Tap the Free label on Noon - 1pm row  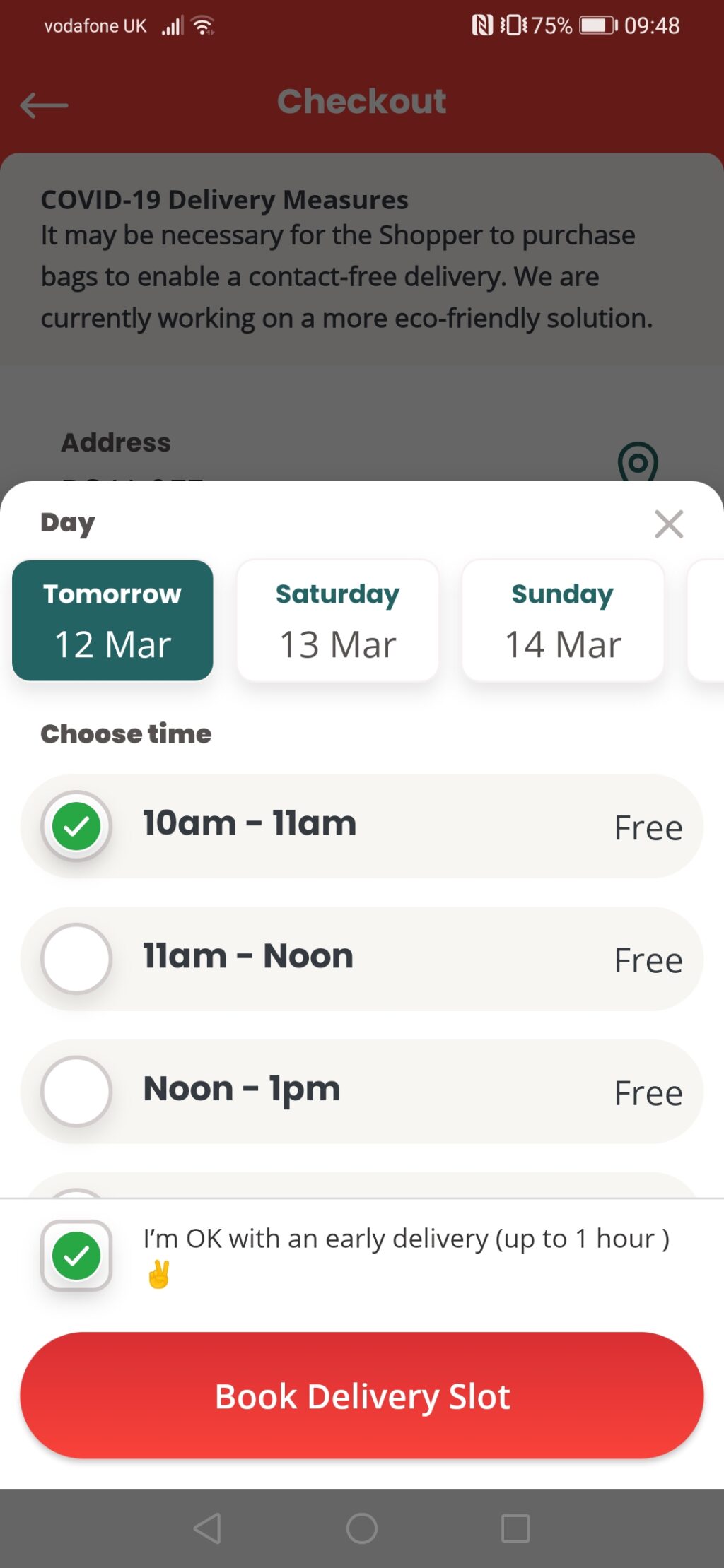click(648, 1093)
